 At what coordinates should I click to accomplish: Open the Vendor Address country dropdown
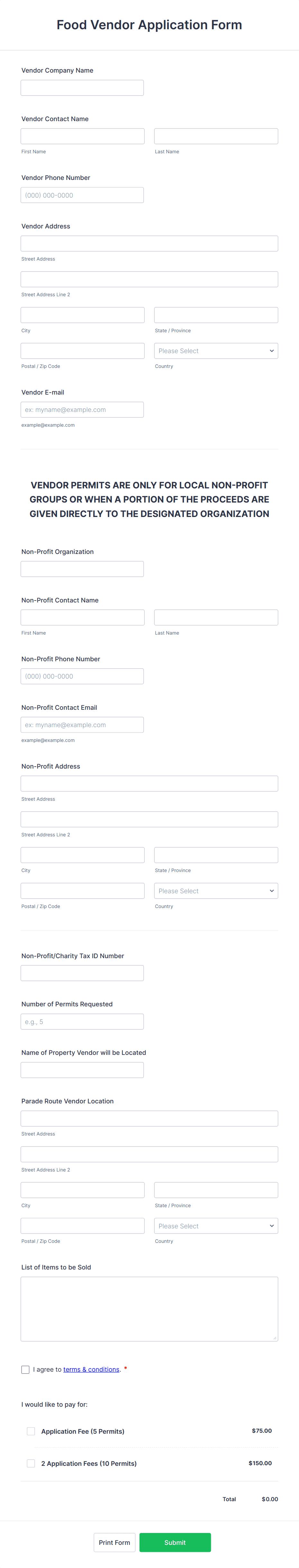(x=216, y=351)
